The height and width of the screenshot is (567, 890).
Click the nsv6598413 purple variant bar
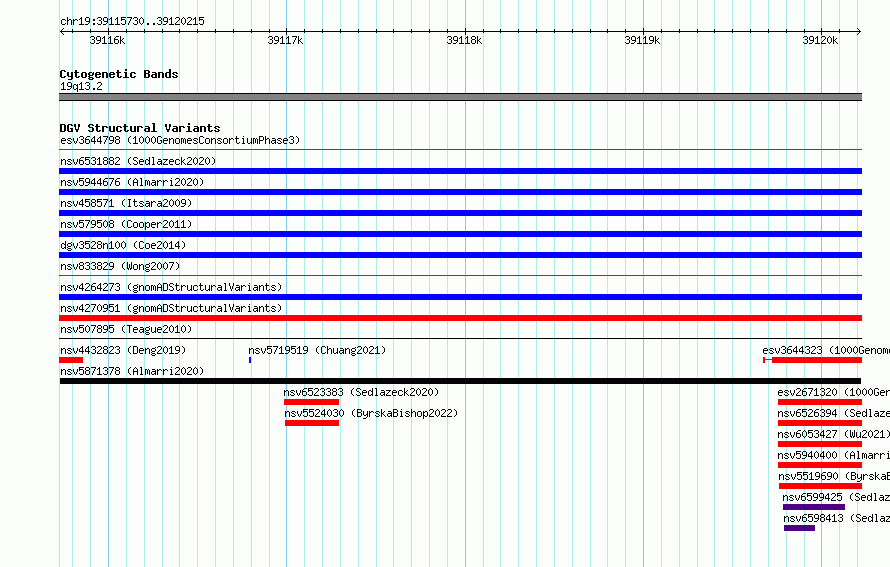pos(799,528)
